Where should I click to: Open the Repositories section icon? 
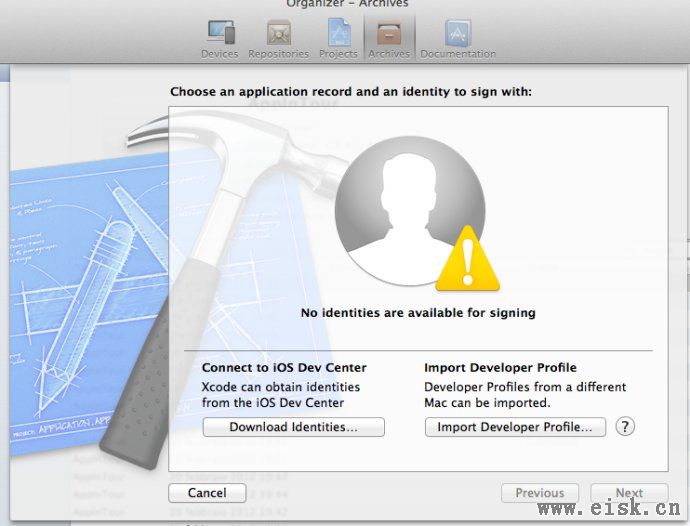pos(279,33)
